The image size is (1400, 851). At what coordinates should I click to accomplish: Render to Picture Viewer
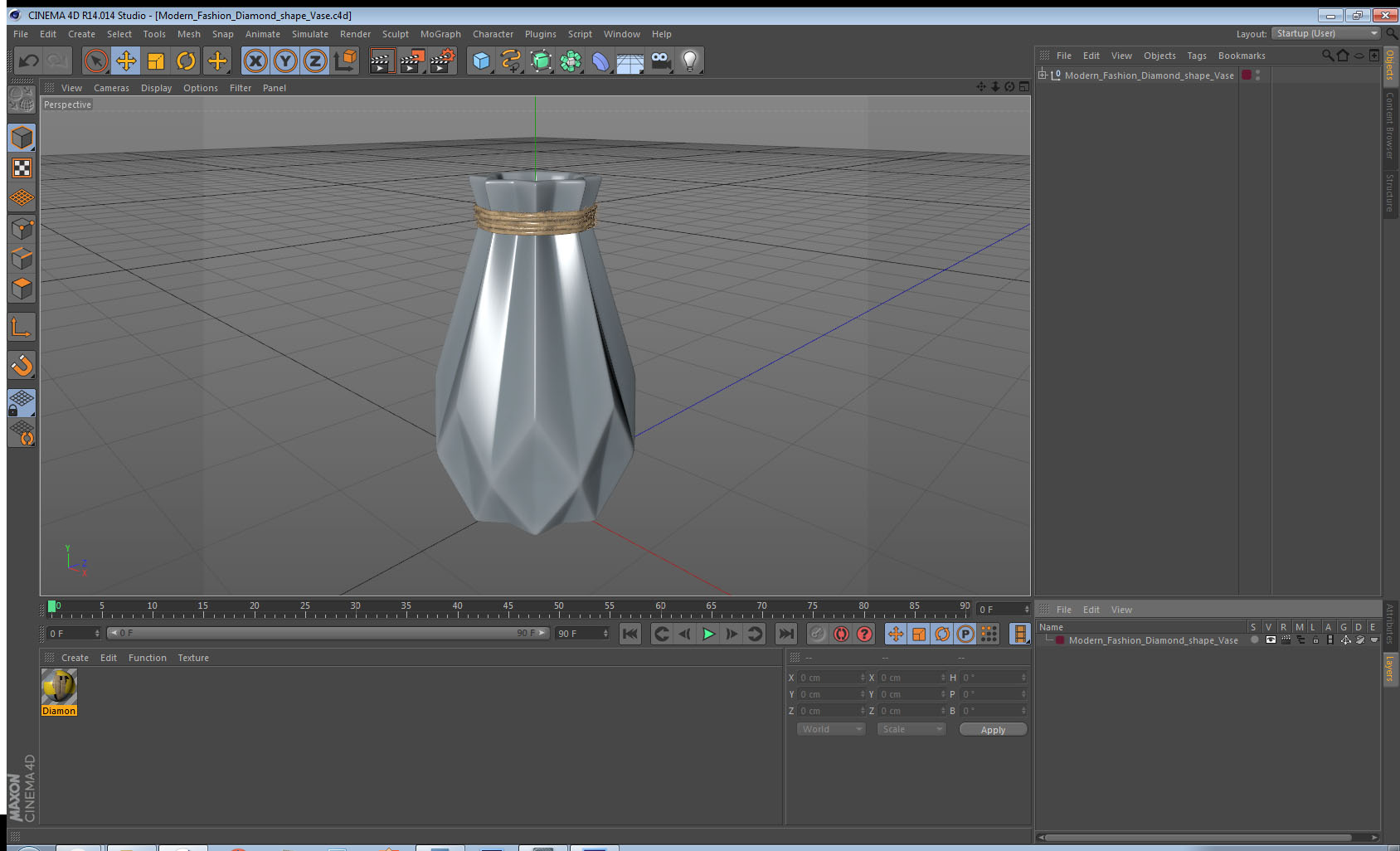tap(412, 61)
